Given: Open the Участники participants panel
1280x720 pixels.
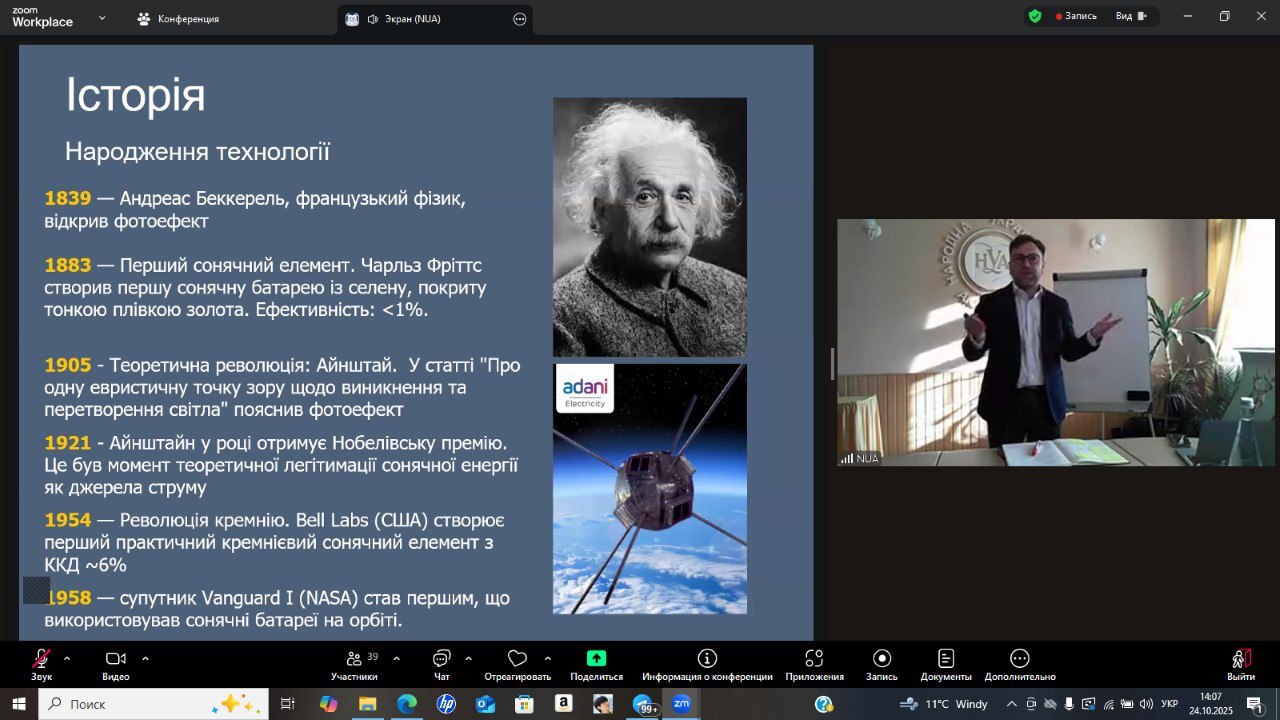Looking at the screenshot, I should point(354,659).
